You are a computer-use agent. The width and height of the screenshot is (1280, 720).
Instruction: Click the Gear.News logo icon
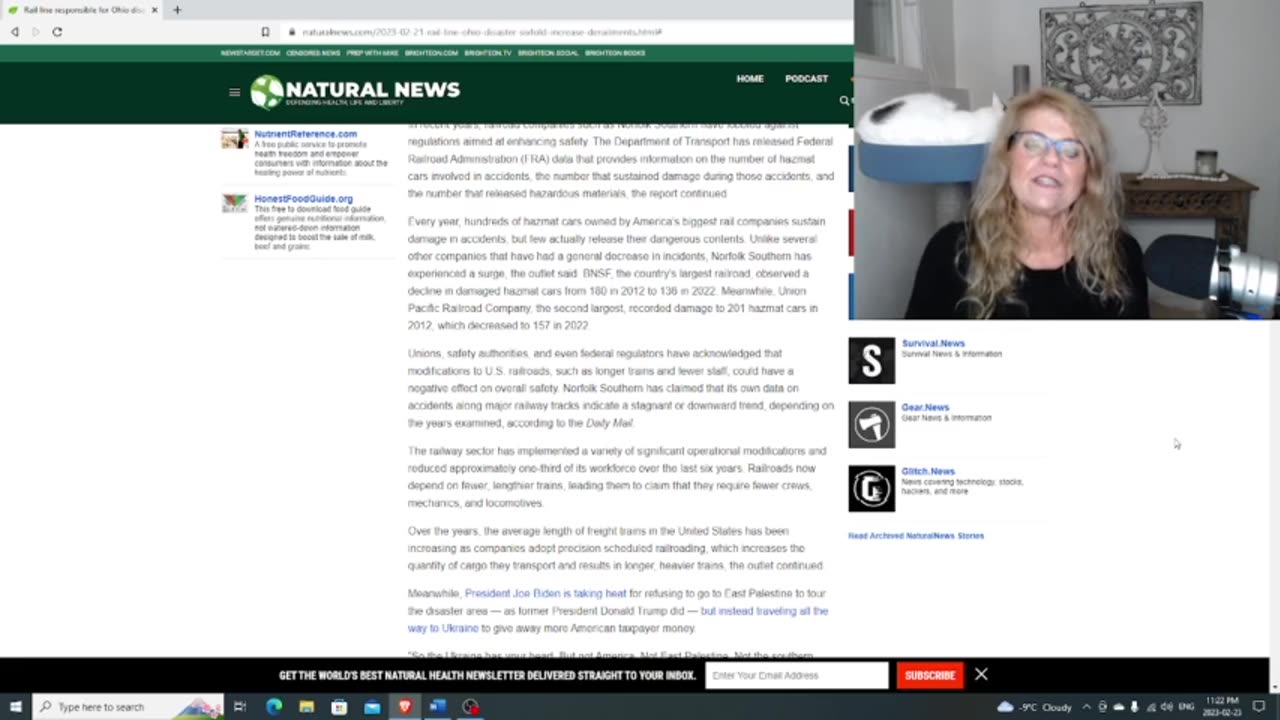[872, 424]
